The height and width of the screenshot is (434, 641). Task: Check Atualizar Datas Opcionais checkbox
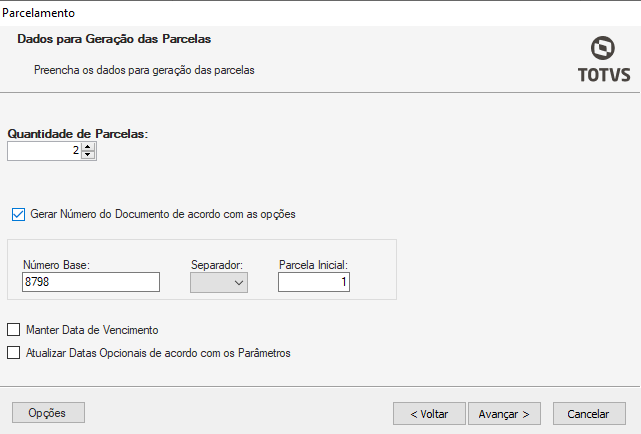(14, 352)
